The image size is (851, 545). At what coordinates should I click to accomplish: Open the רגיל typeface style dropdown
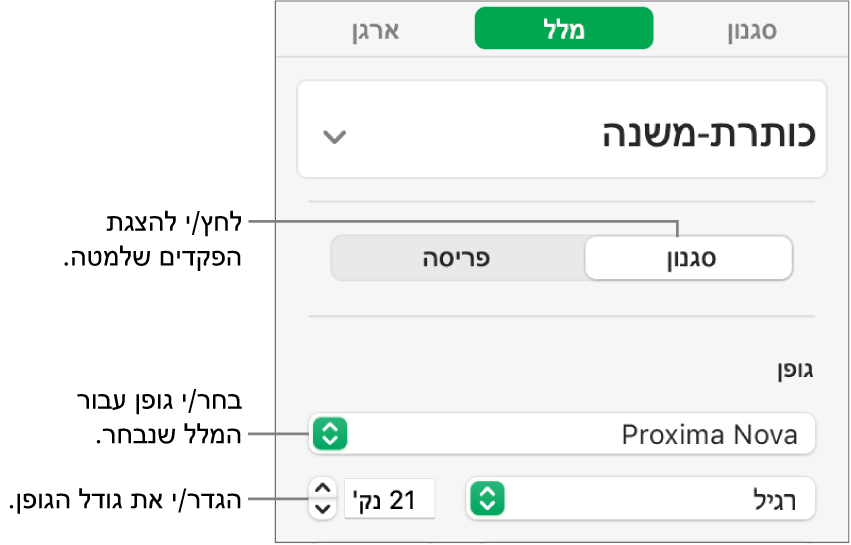pyautogui.click(x=640, y=497)
